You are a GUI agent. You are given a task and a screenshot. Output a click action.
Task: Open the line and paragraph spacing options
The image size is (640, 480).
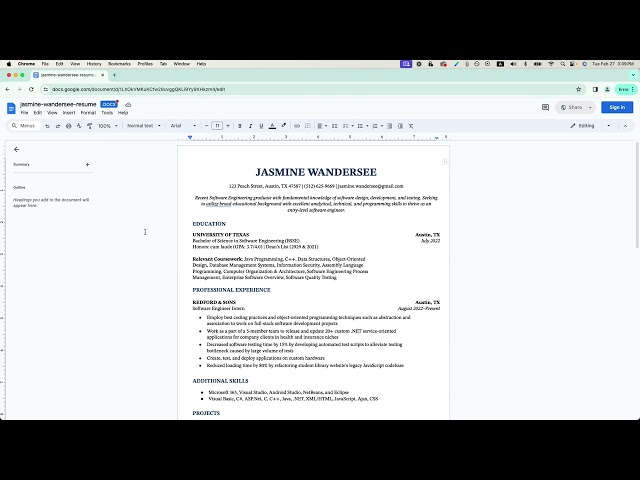click(x=335, y=126)
